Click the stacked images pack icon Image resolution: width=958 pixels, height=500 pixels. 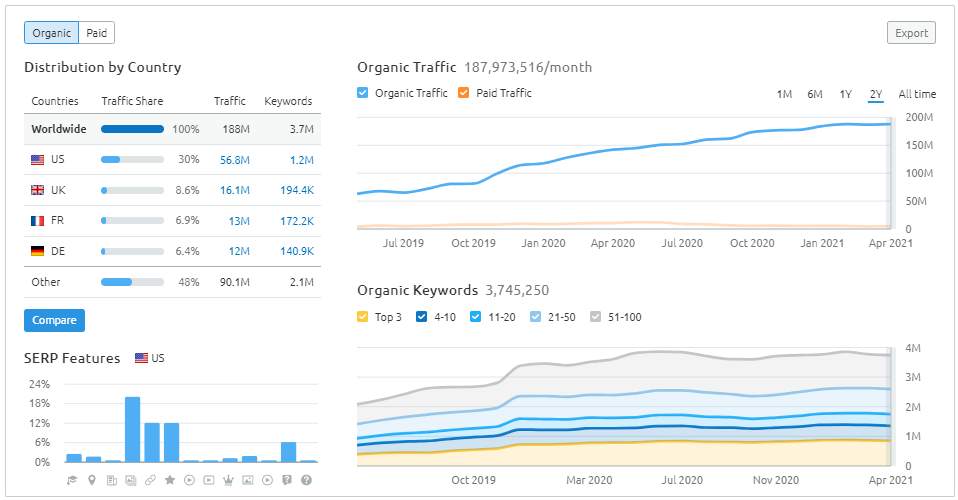[131, 480]
